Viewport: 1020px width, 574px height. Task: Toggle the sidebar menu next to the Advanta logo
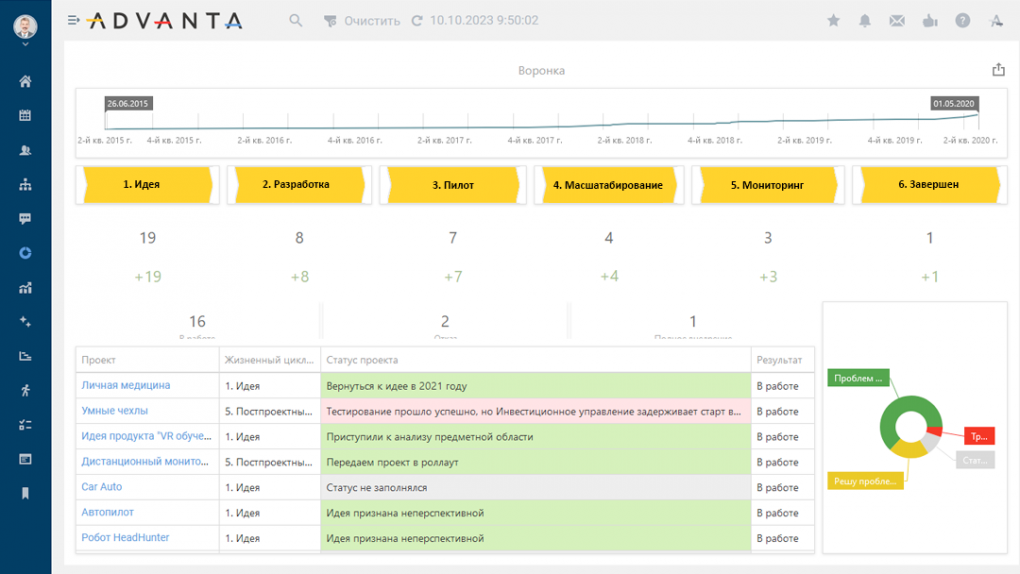tap(73, 21)
